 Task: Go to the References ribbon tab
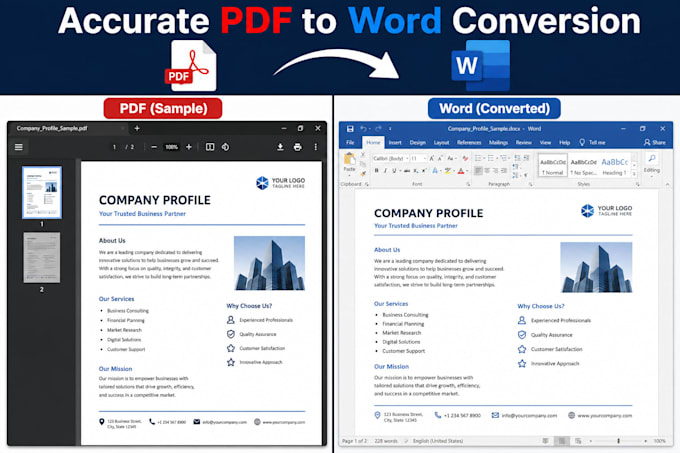point(469,143)
